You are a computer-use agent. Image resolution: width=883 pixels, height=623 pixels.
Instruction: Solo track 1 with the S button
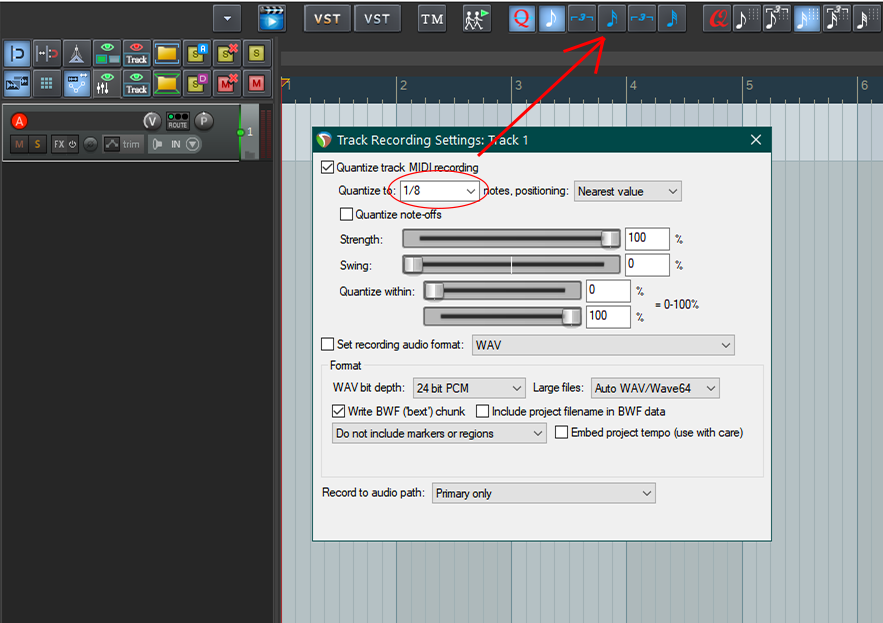pyautogui.click(x=37, y=144)
